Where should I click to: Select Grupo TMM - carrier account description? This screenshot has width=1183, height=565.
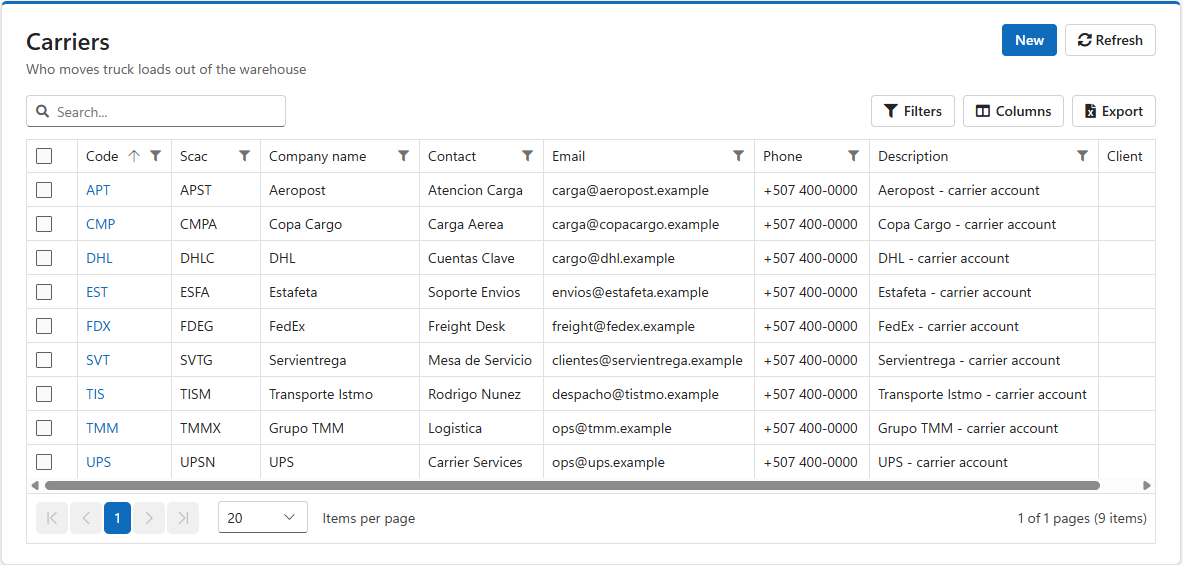(984, 428)
